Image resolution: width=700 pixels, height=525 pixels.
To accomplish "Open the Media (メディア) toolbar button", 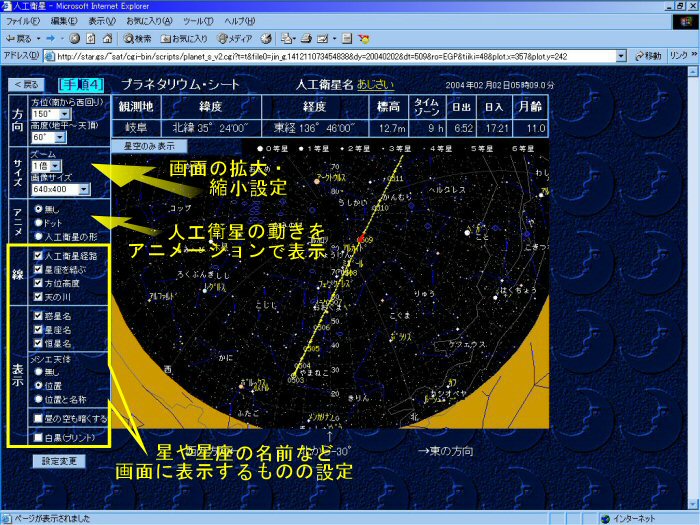I will tap(235, 39).
